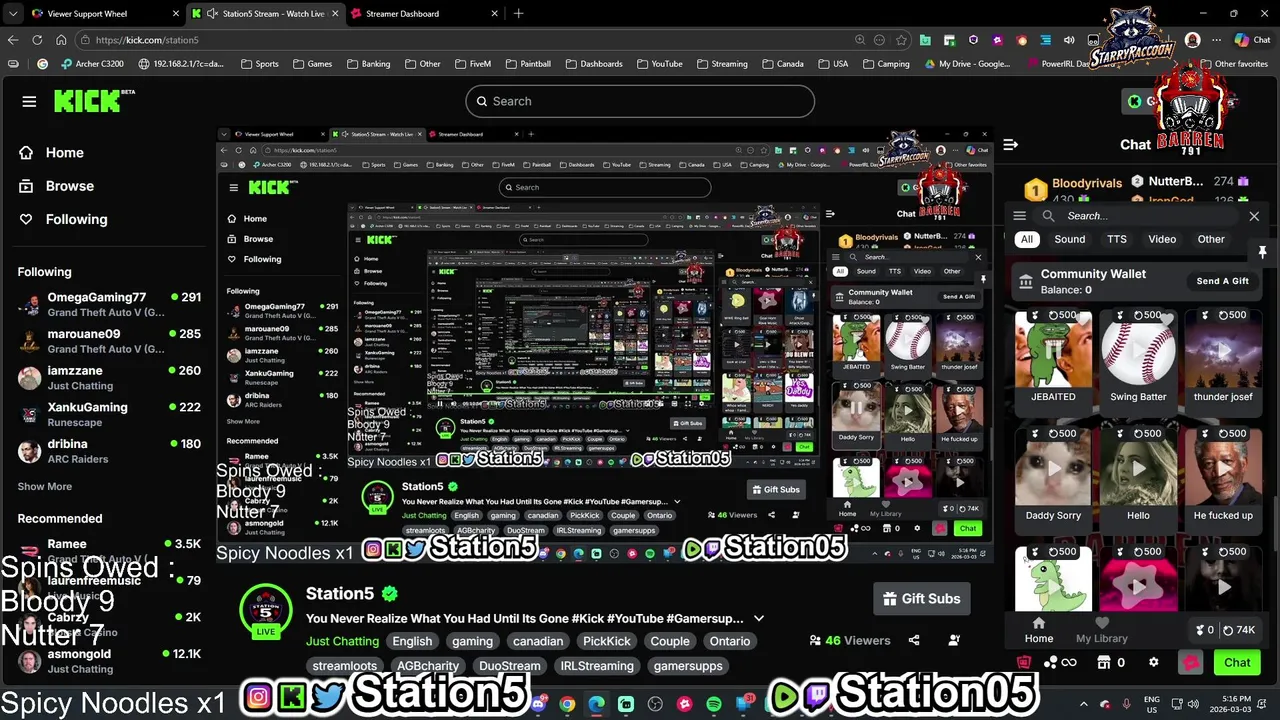Click the Send A Gift button
1280x720 pixels.
coord(1223,281)
